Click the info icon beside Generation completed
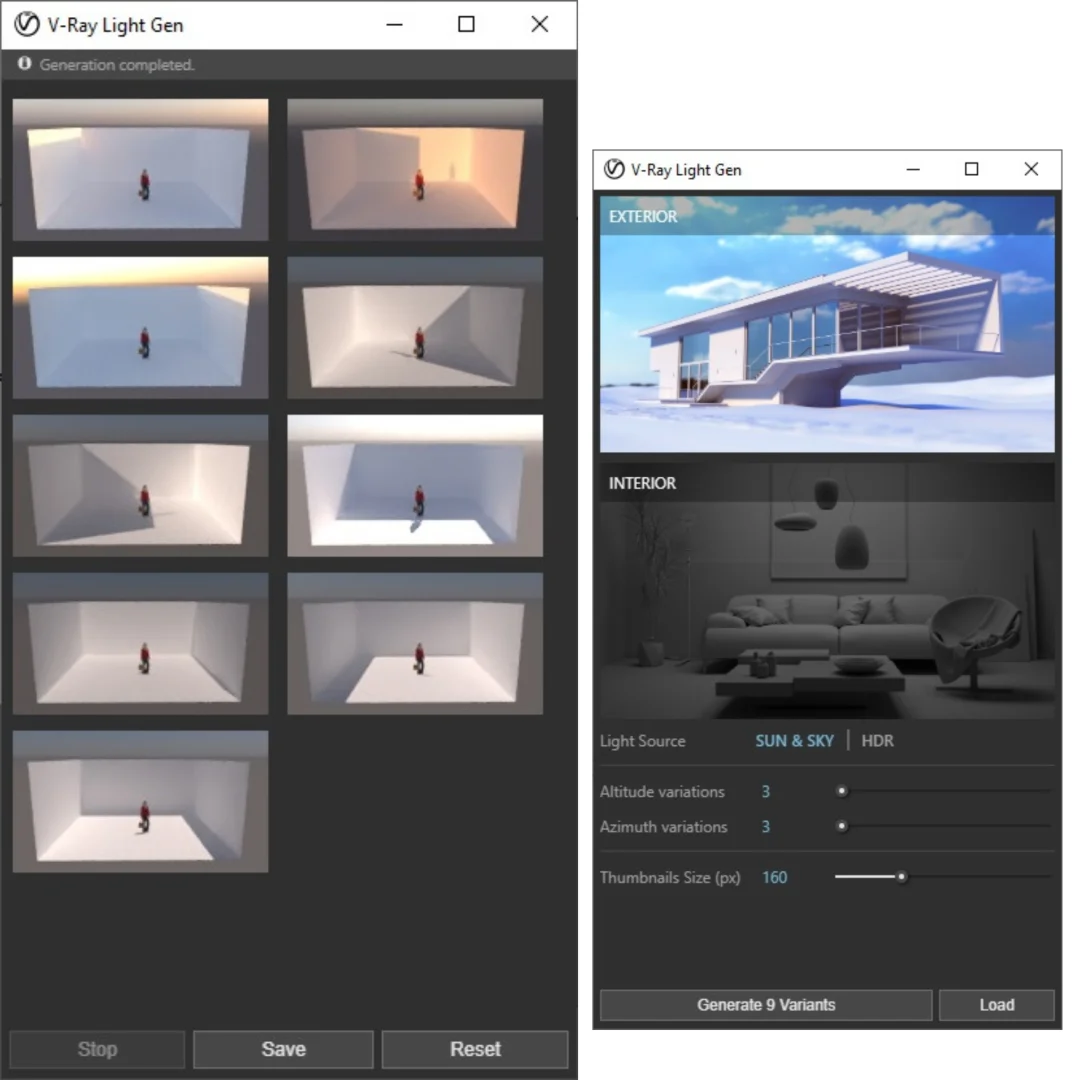Screen dimensions: 1080x1080 click(x=25, y=64)
